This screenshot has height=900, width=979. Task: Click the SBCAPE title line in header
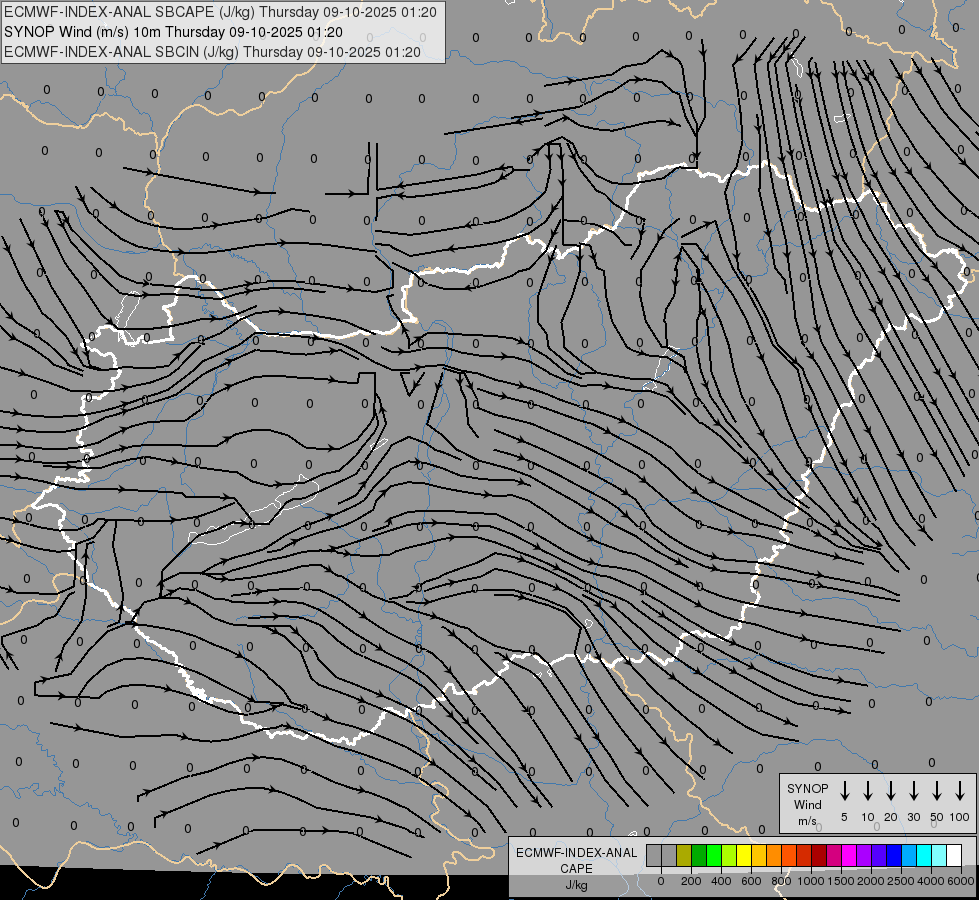point(220,12)
